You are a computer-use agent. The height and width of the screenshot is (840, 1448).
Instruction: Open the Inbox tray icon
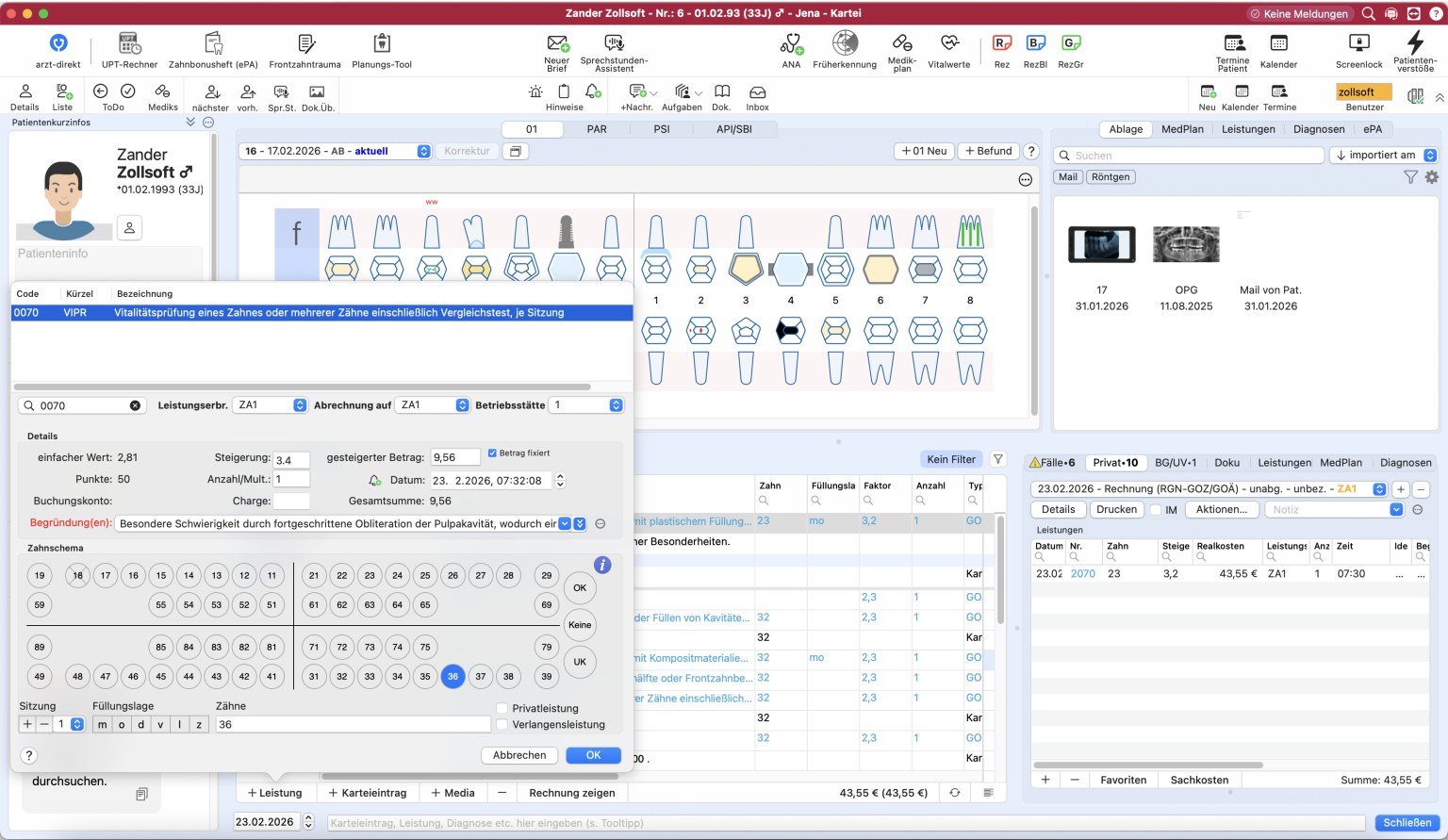[757, 92]
